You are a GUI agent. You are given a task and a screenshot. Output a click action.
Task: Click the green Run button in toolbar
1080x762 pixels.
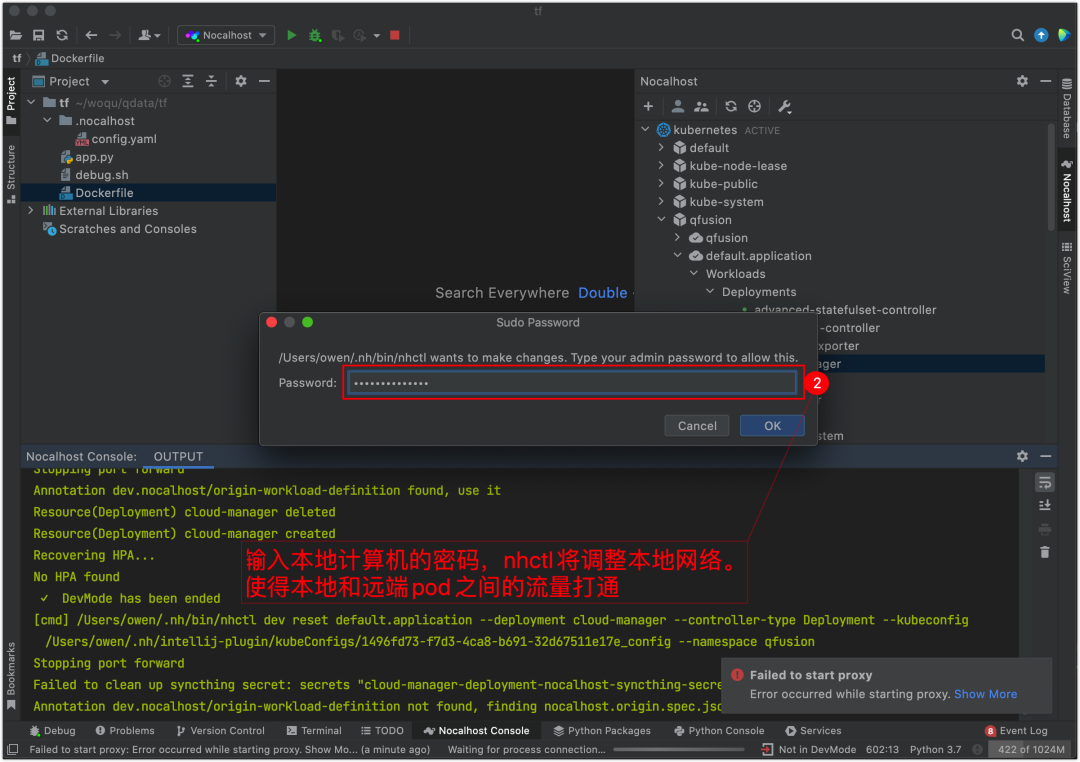pyautogui.click(x=291, y=35)
